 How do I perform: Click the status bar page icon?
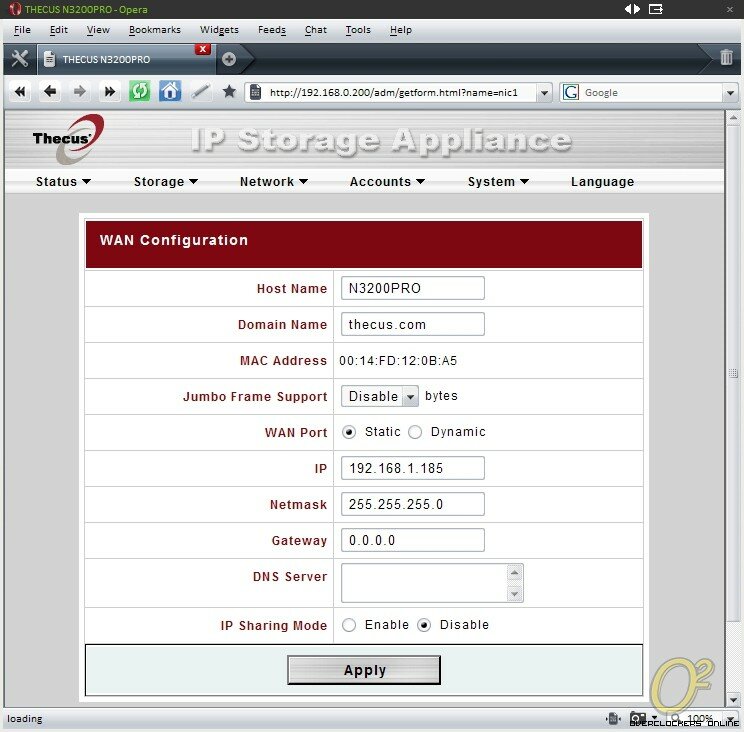pyautogui.click(x=613, y=719)
